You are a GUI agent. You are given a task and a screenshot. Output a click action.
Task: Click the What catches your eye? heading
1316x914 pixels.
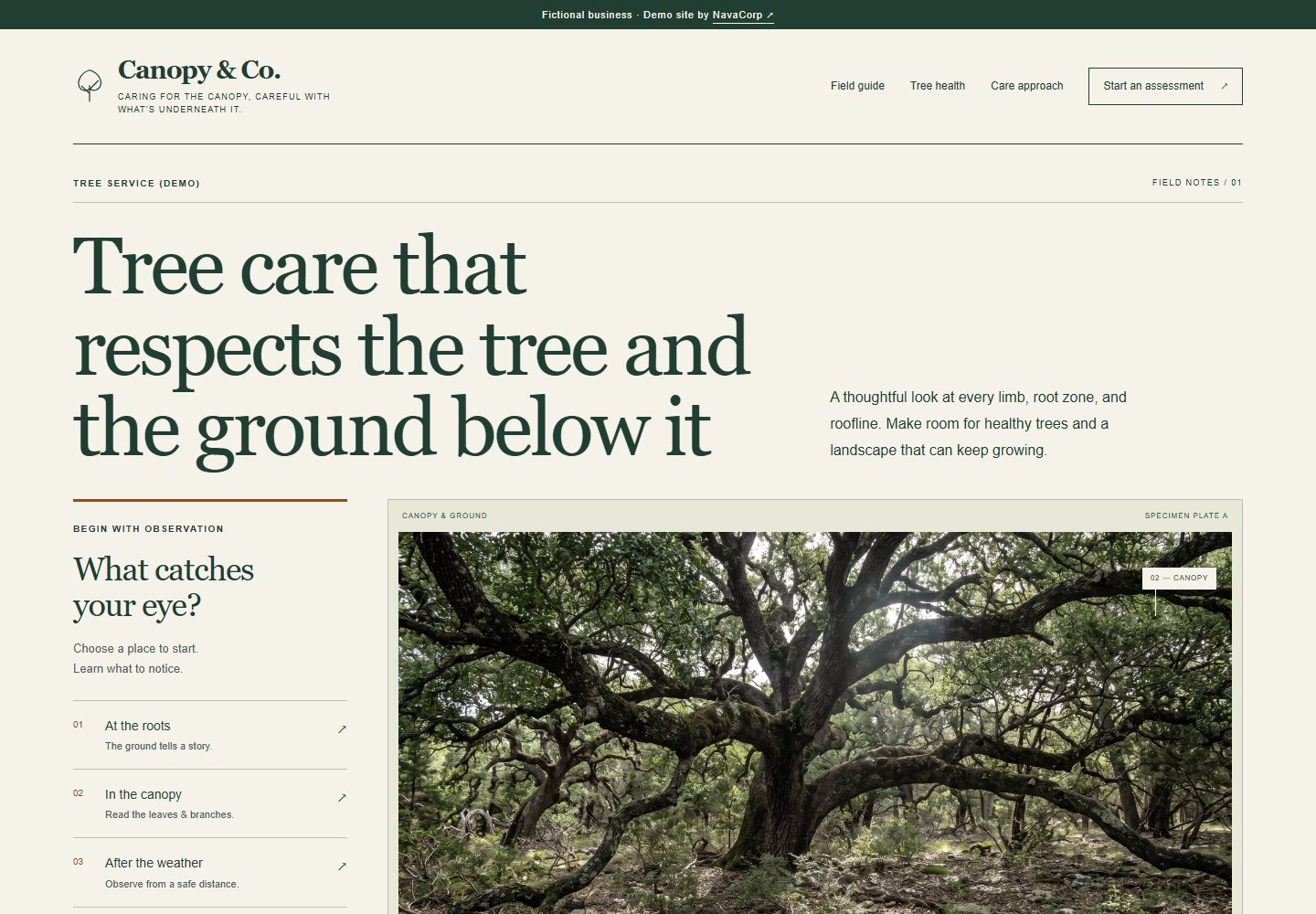[x=164, y=587]
